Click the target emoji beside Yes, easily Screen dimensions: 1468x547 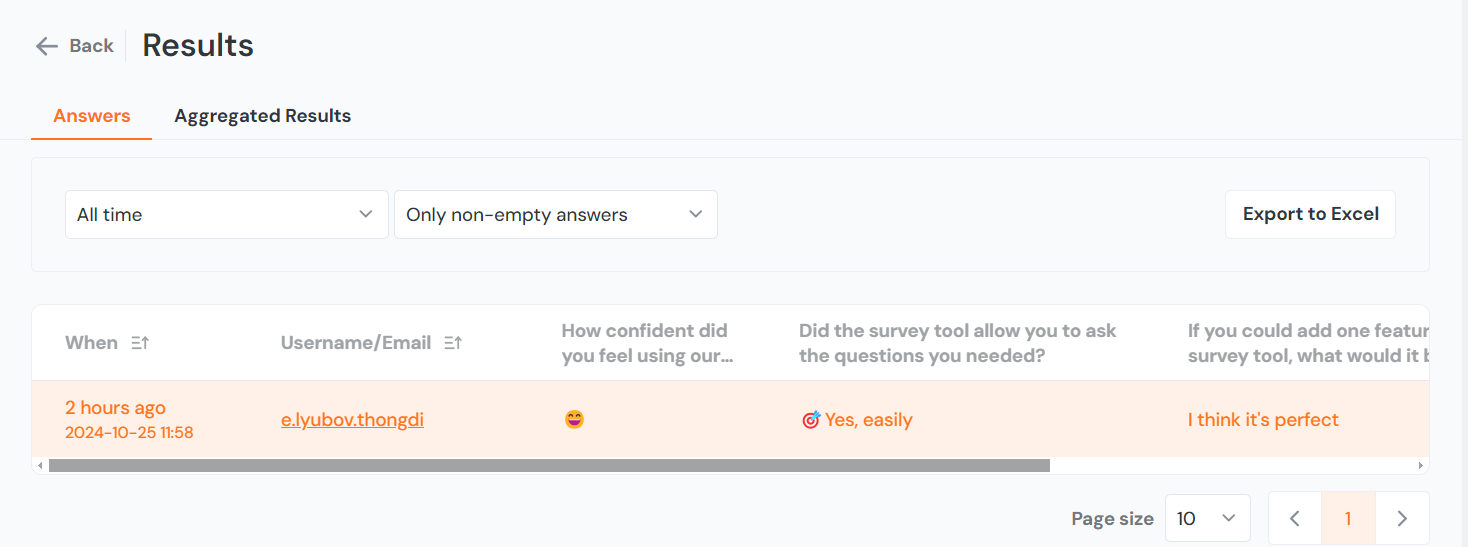[811, 420]
